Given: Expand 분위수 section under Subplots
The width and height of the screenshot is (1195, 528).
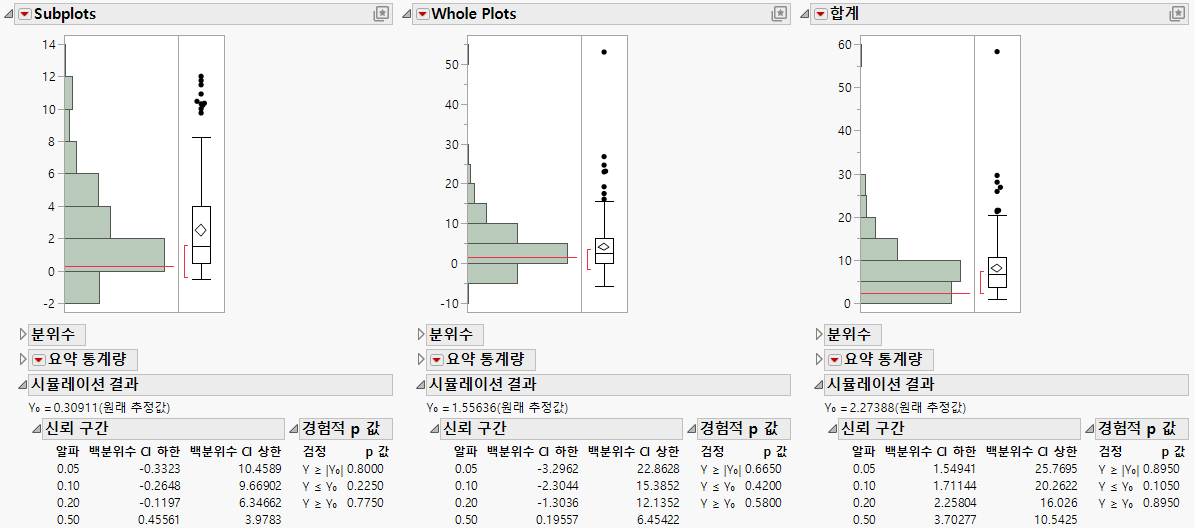Looking at the screenshot, I should (x=22, y=334).
